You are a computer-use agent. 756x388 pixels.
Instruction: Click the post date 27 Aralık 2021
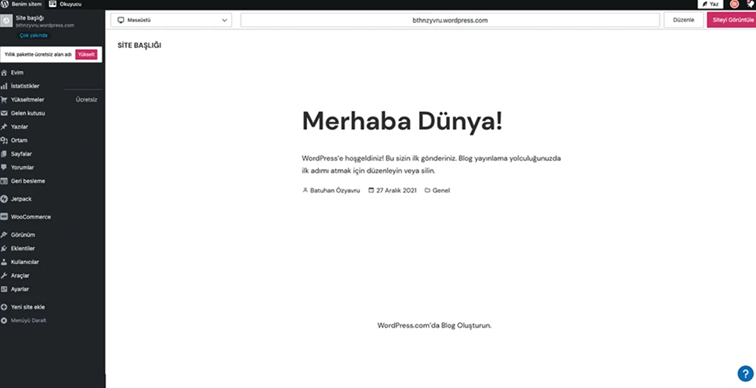[x=396, y=190]
